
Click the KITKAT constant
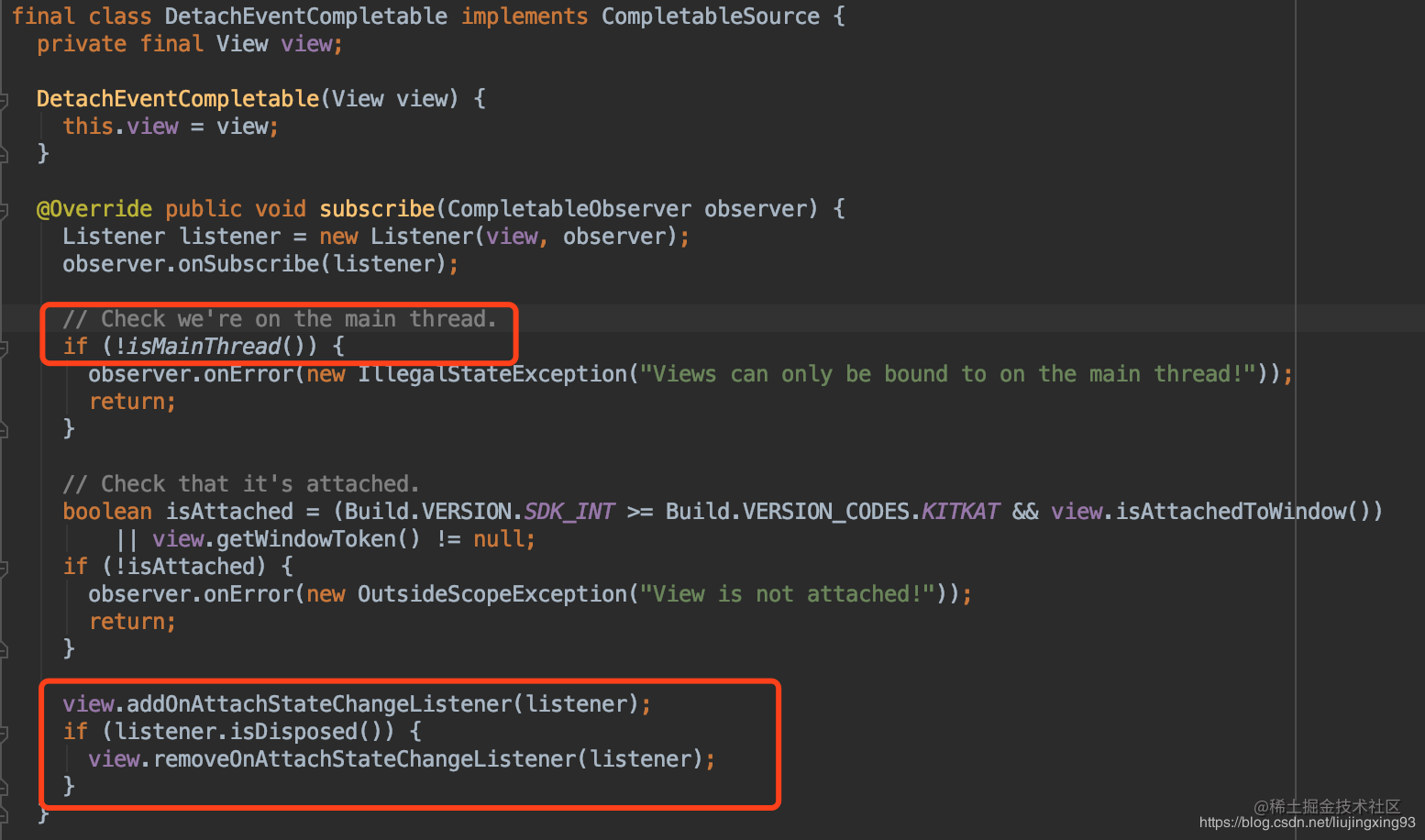(960, 512)
